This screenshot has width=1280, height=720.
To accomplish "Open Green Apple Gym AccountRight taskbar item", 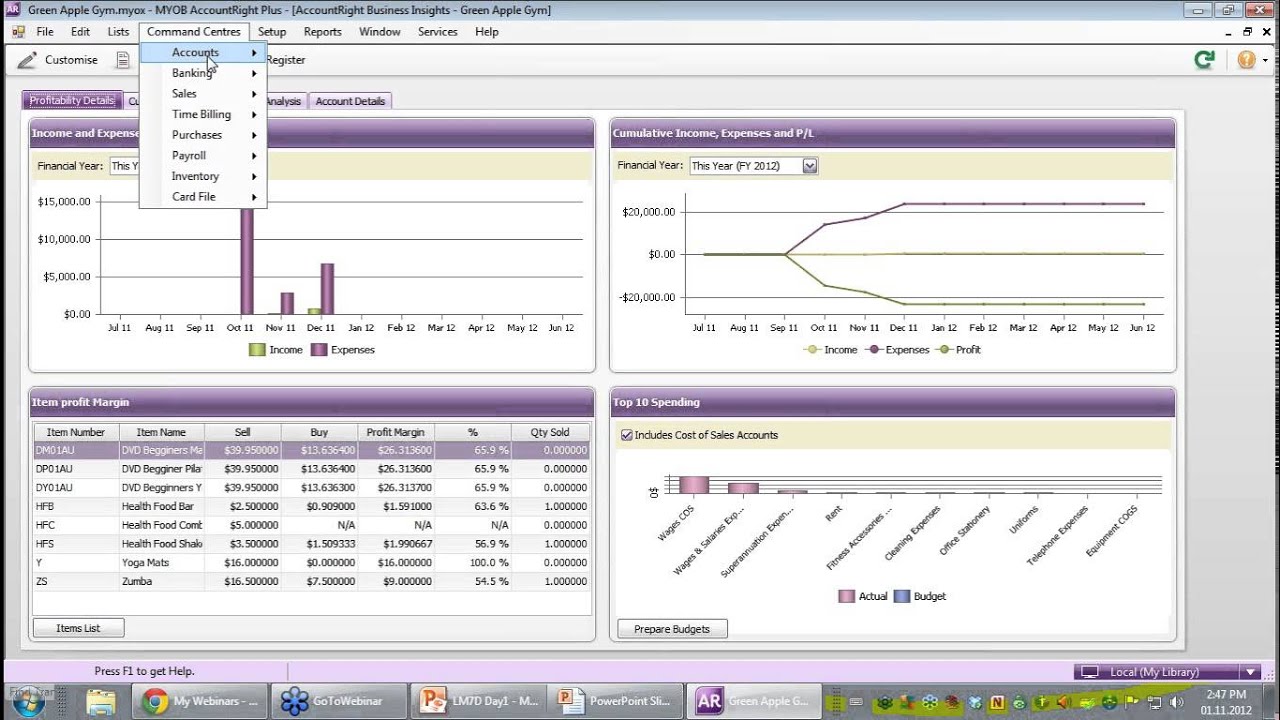I will pos(756,701).
